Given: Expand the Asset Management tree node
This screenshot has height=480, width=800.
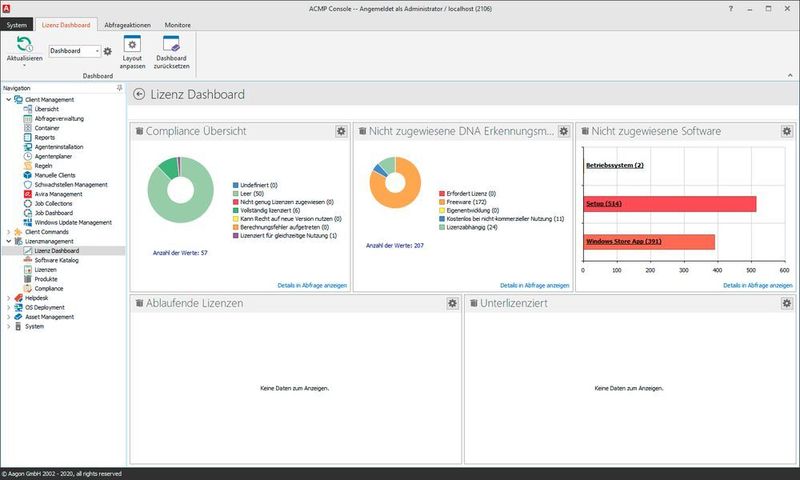Looking at the screenshot, I should pos(8,316).
